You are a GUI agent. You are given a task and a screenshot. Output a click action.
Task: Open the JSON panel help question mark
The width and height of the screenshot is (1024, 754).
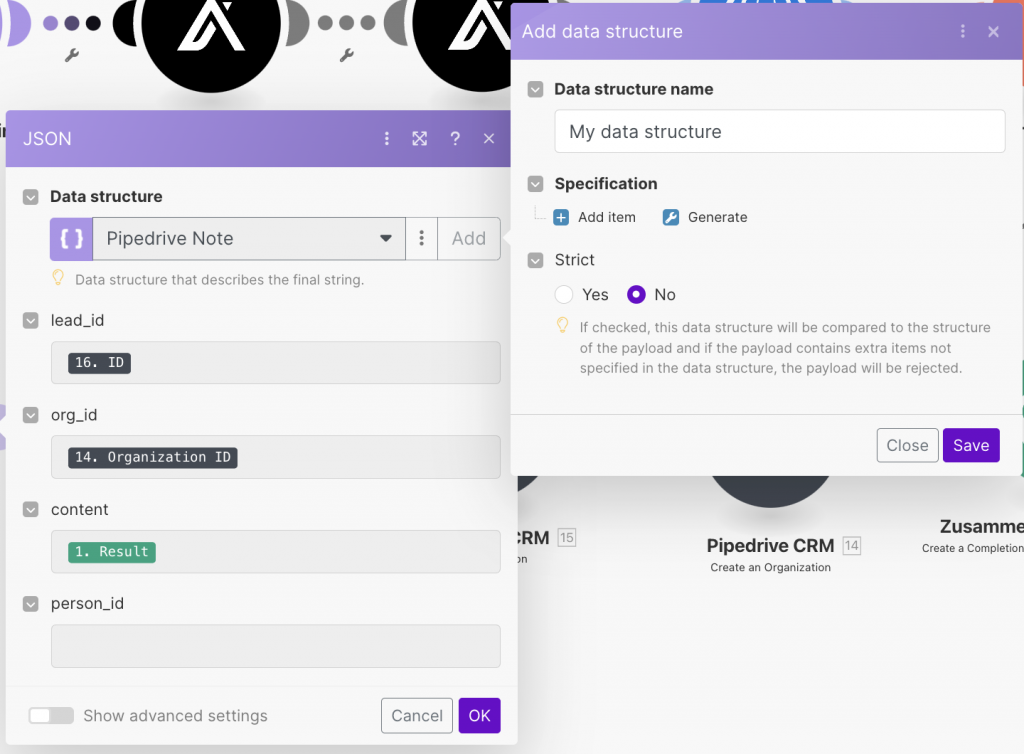pos(455,139)
